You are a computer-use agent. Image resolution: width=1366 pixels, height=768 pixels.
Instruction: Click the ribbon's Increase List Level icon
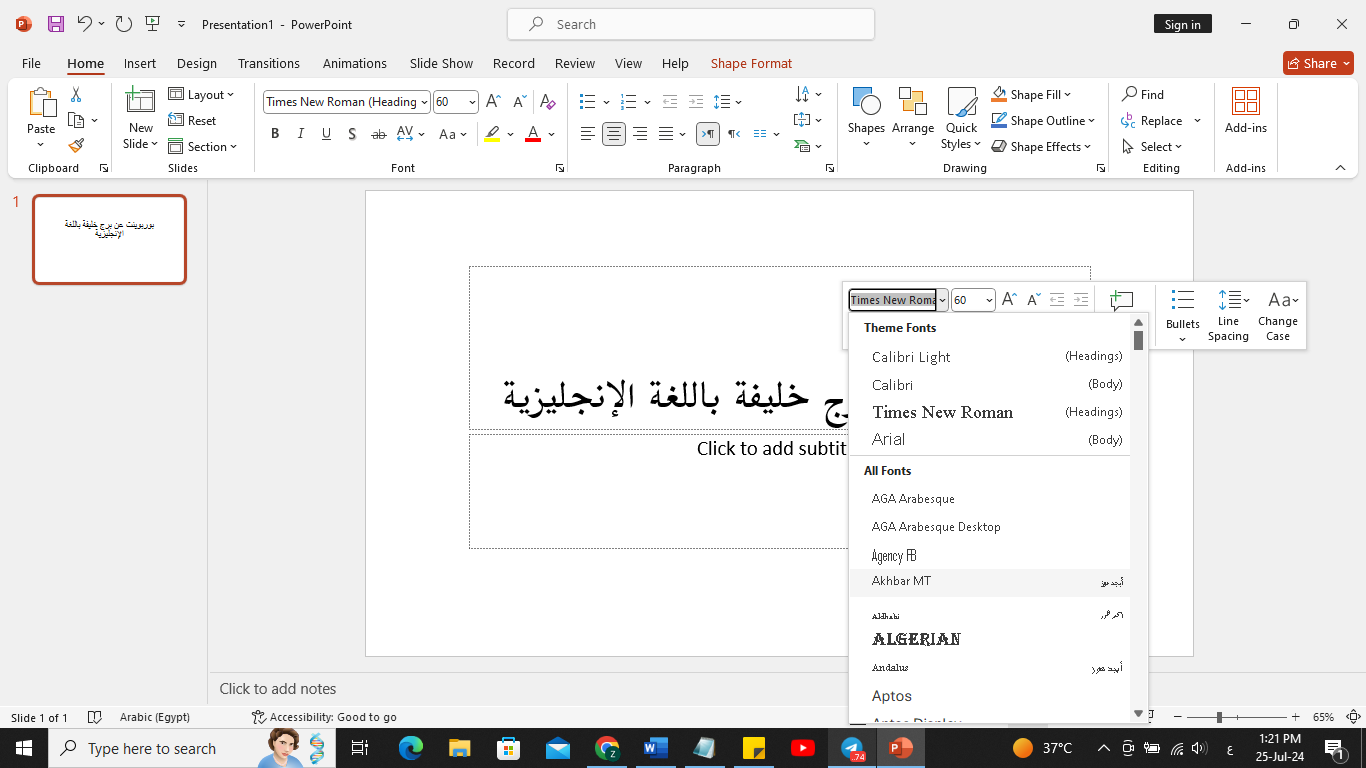tap(697, 102)
